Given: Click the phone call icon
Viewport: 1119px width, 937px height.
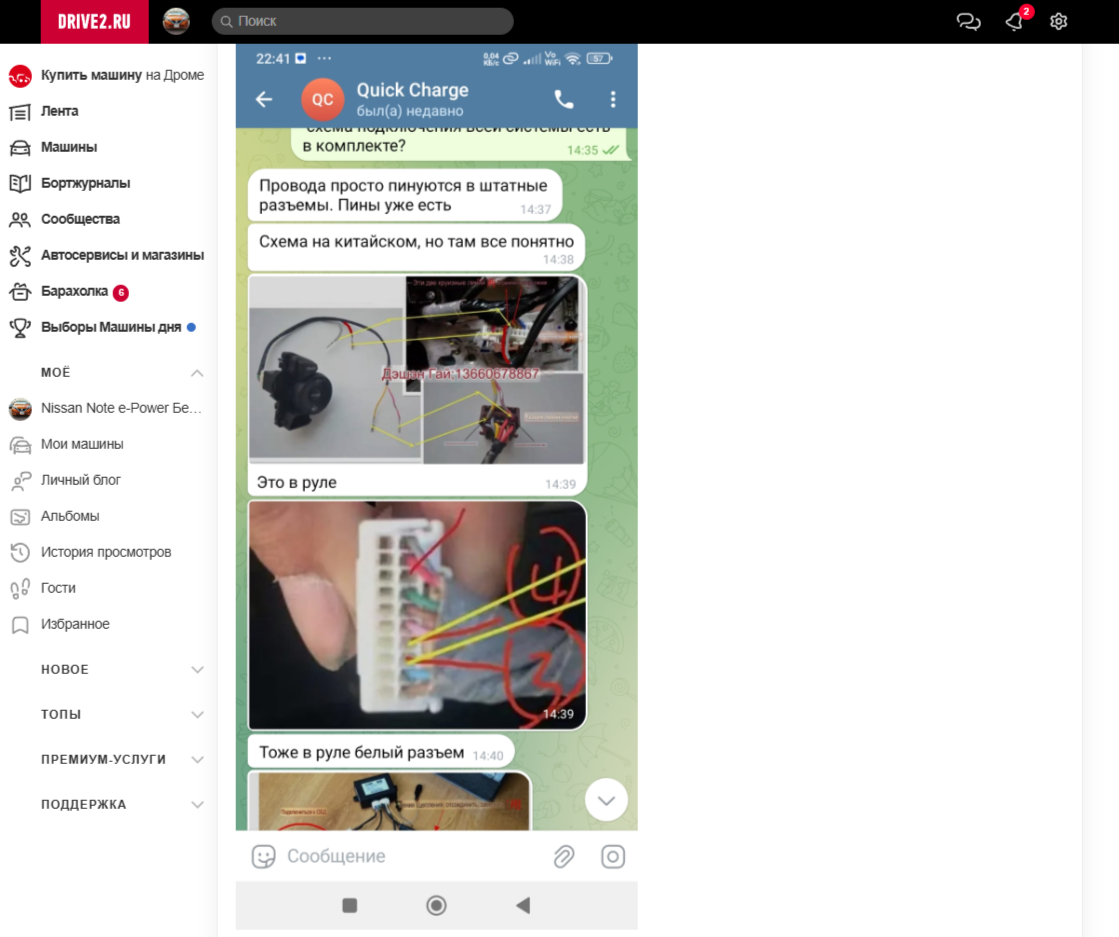Looking at the screenshot, I should pyautogui.click(x=564, y=99).
